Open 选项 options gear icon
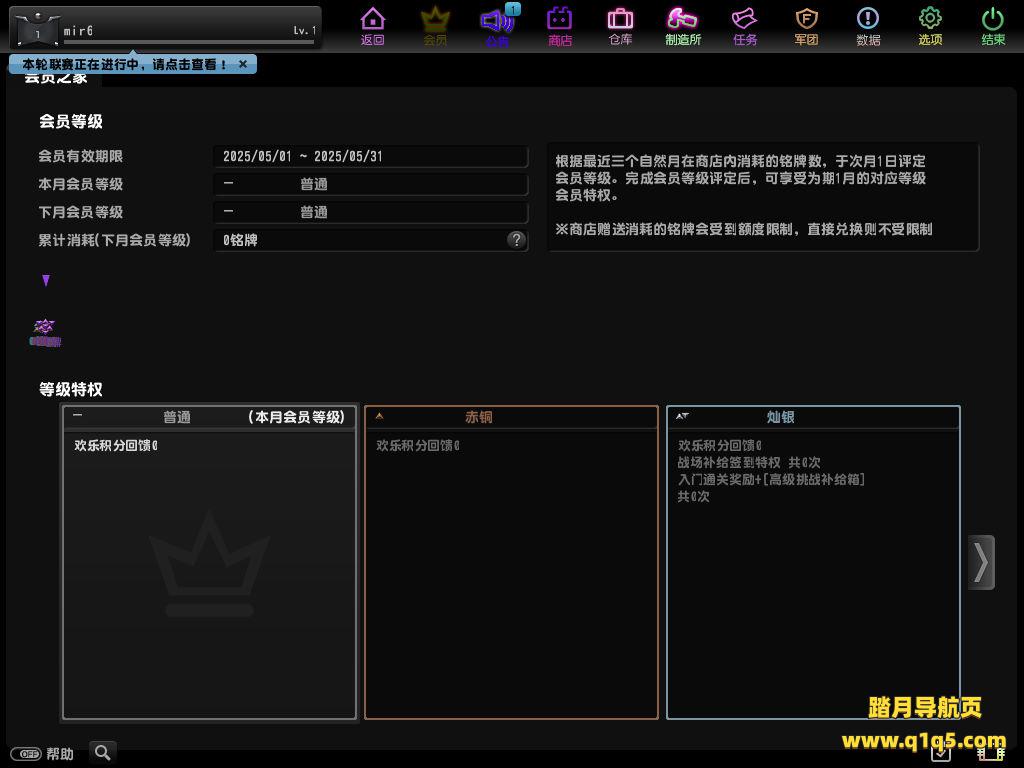 [x=930, y=25]
